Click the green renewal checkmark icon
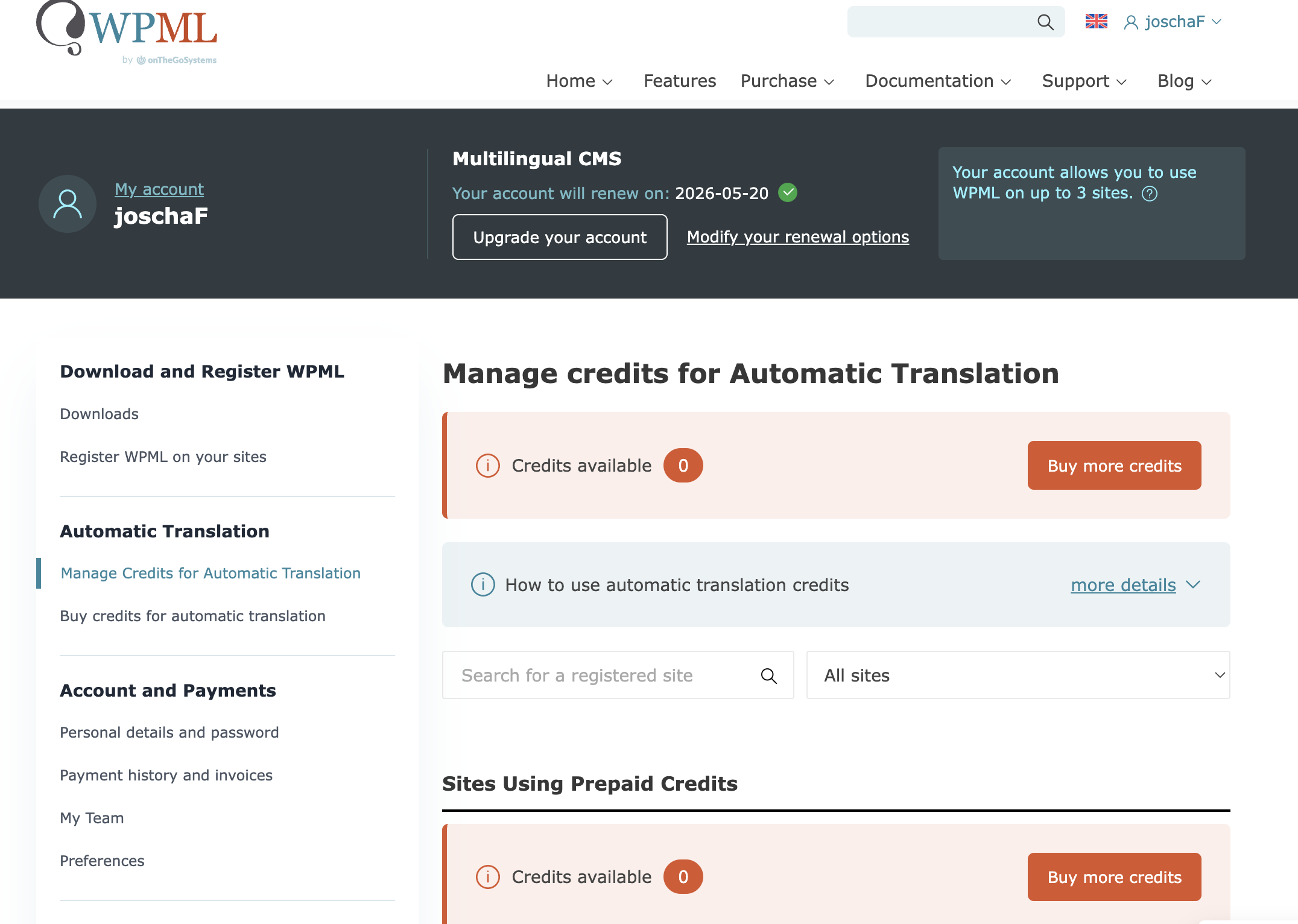The width and height of the screenshot is (1298, 924). (788, 192)
